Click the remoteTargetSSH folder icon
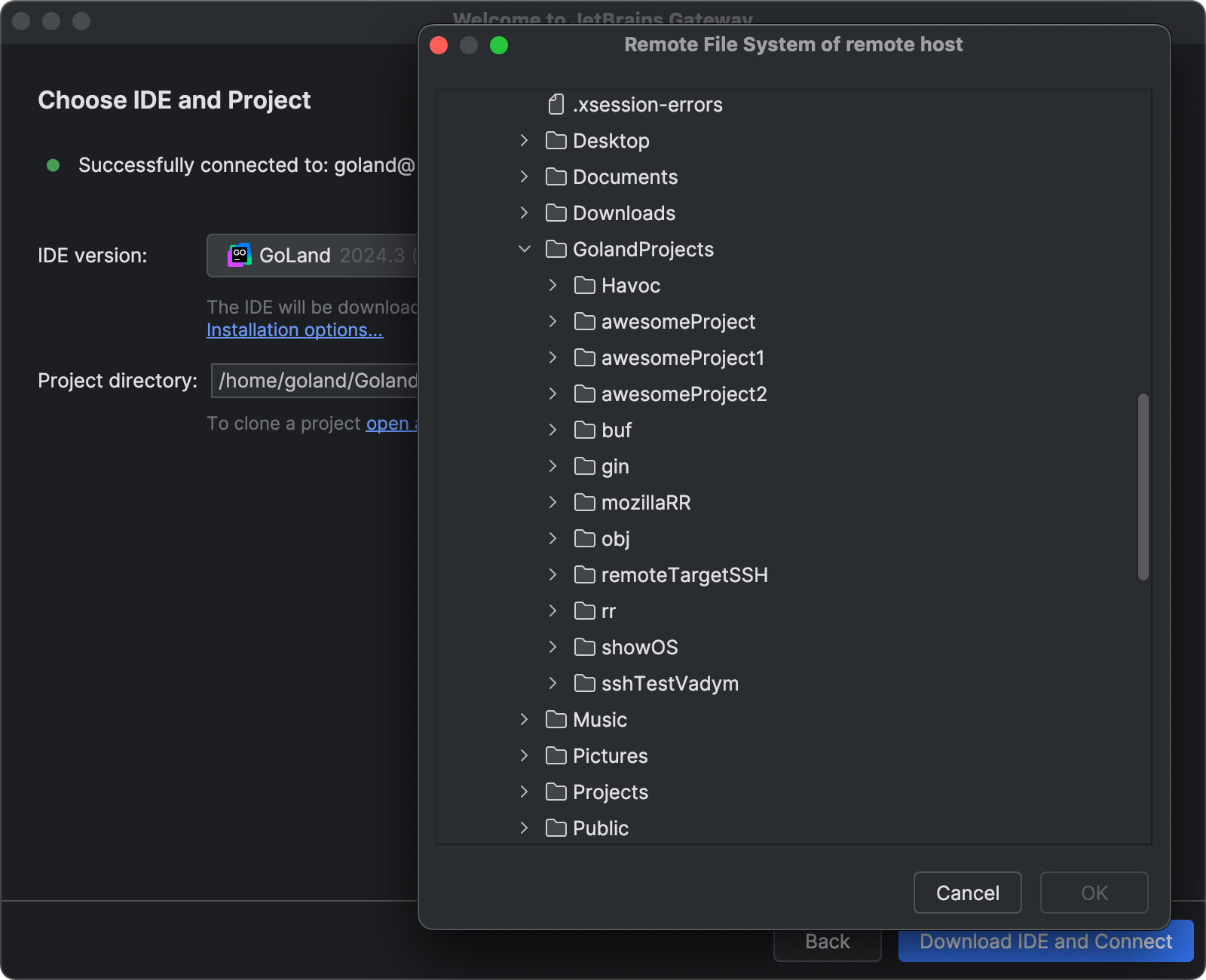Screen dimensions: 1206x980 click(584, 574)
